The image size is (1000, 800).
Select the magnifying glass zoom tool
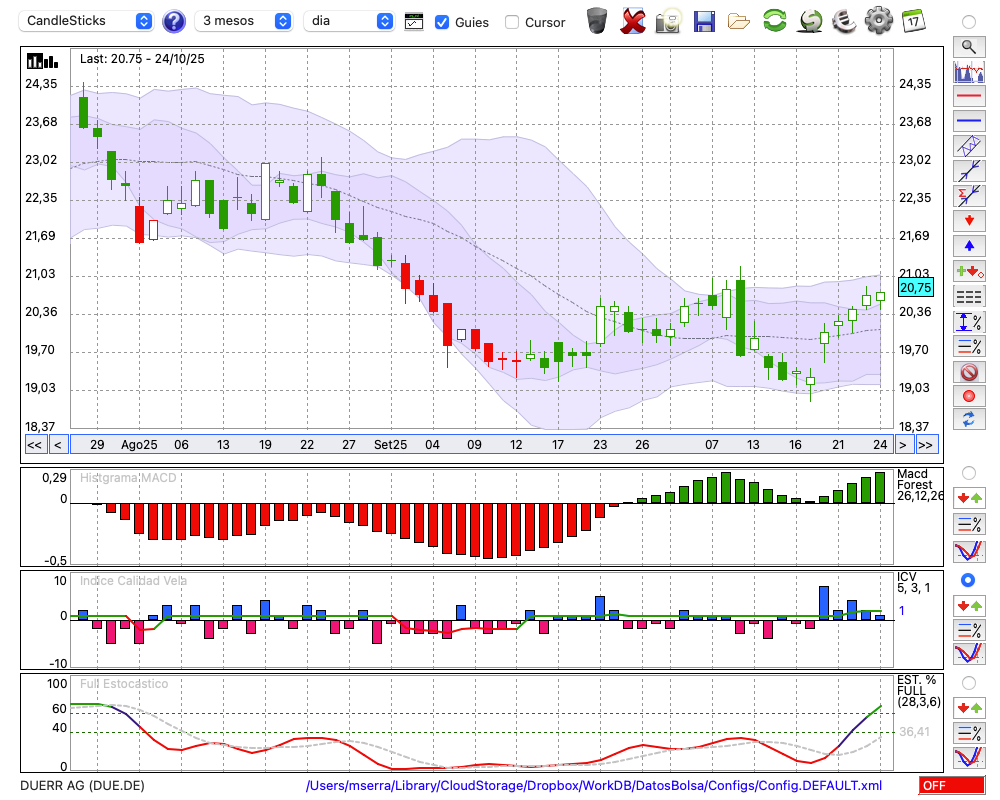point(968,46)
